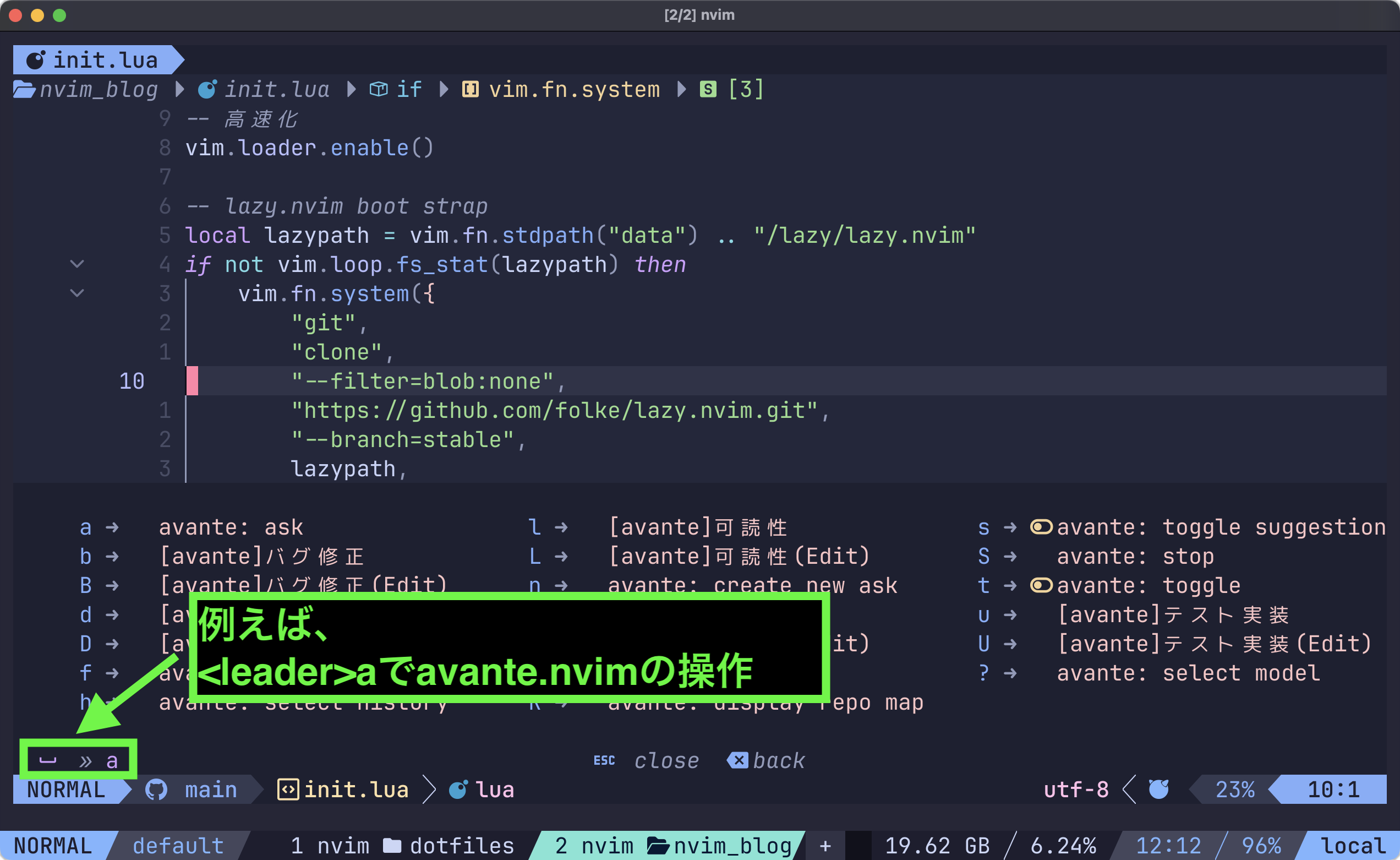
Task: Click the nvim_blog breadcrumb text
Action: (99, 89)
